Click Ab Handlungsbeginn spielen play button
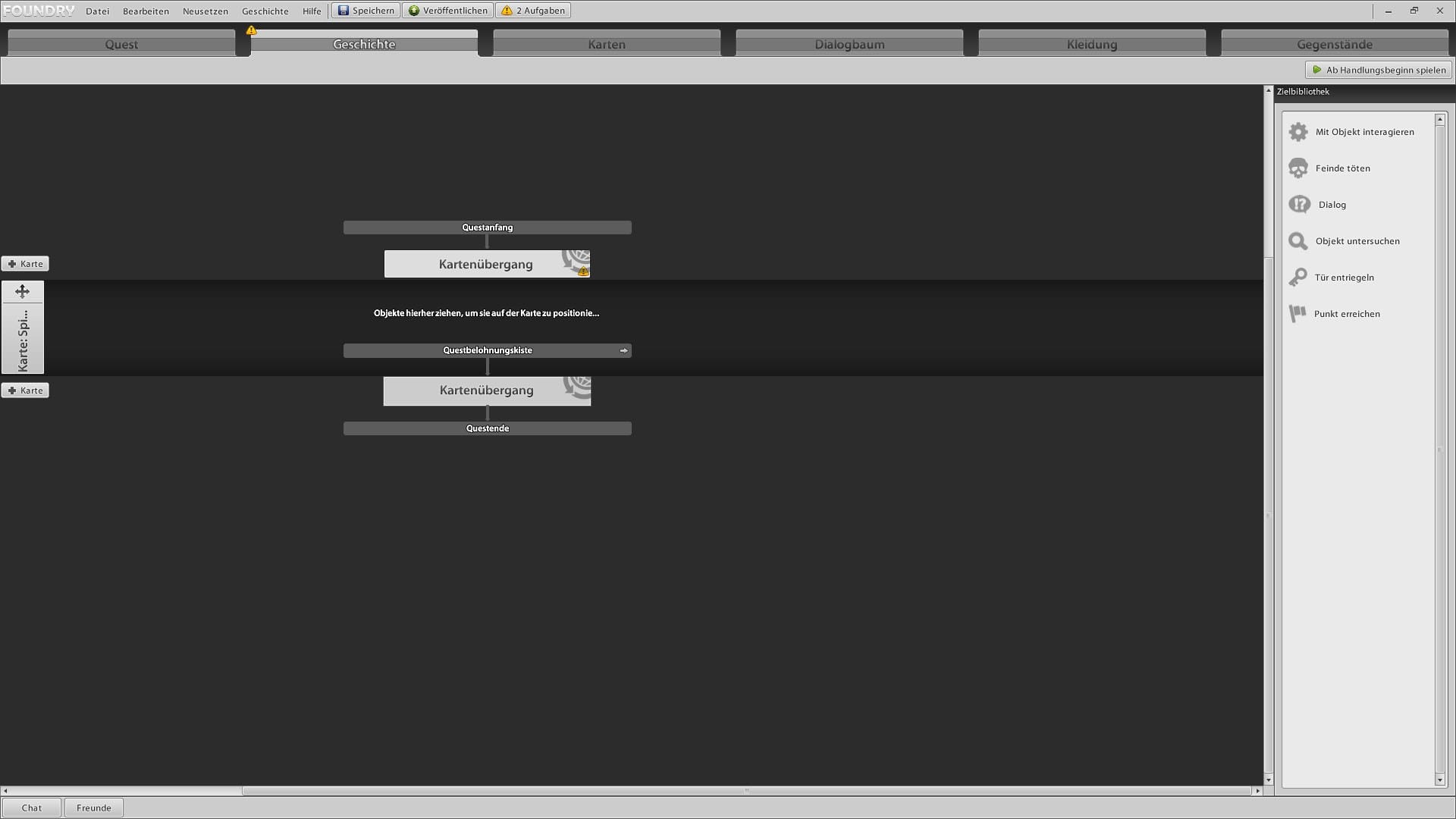1456x819 pixels. click(x=1378, y=70)
